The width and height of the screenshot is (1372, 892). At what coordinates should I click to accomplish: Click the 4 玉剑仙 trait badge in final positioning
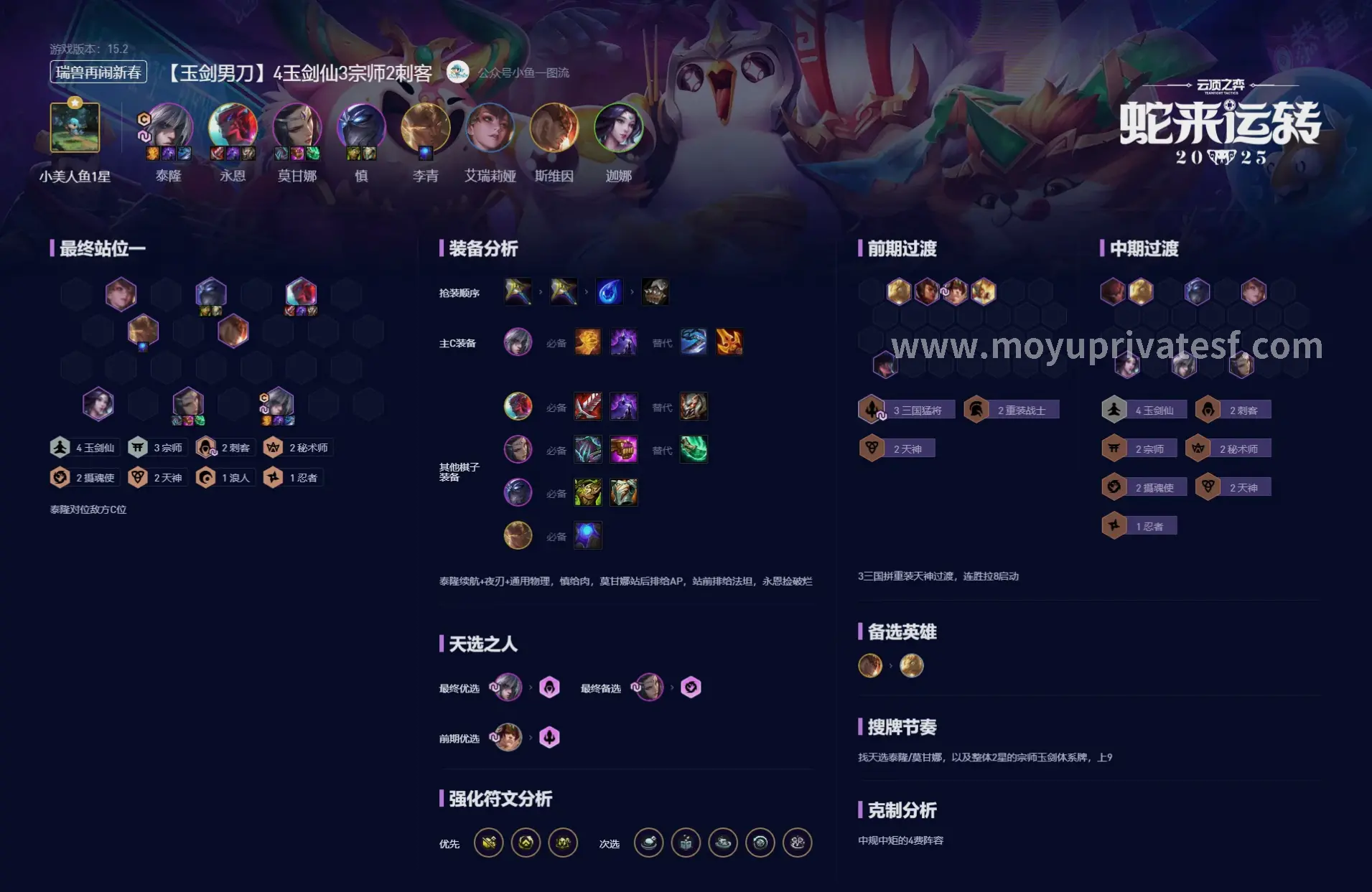point(83,448)
